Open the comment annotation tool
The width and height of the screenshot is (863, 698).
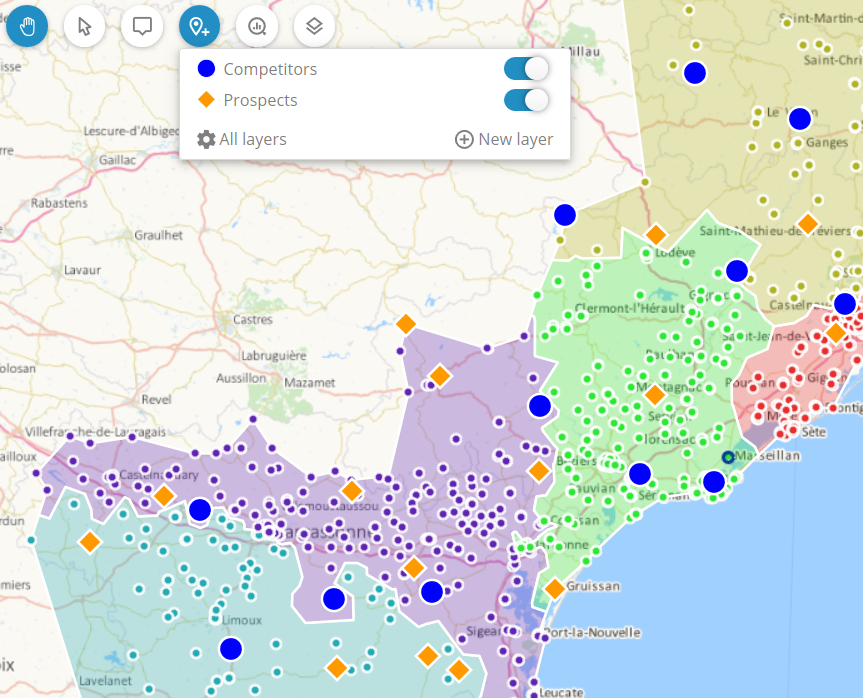click(x=142, y=27)
